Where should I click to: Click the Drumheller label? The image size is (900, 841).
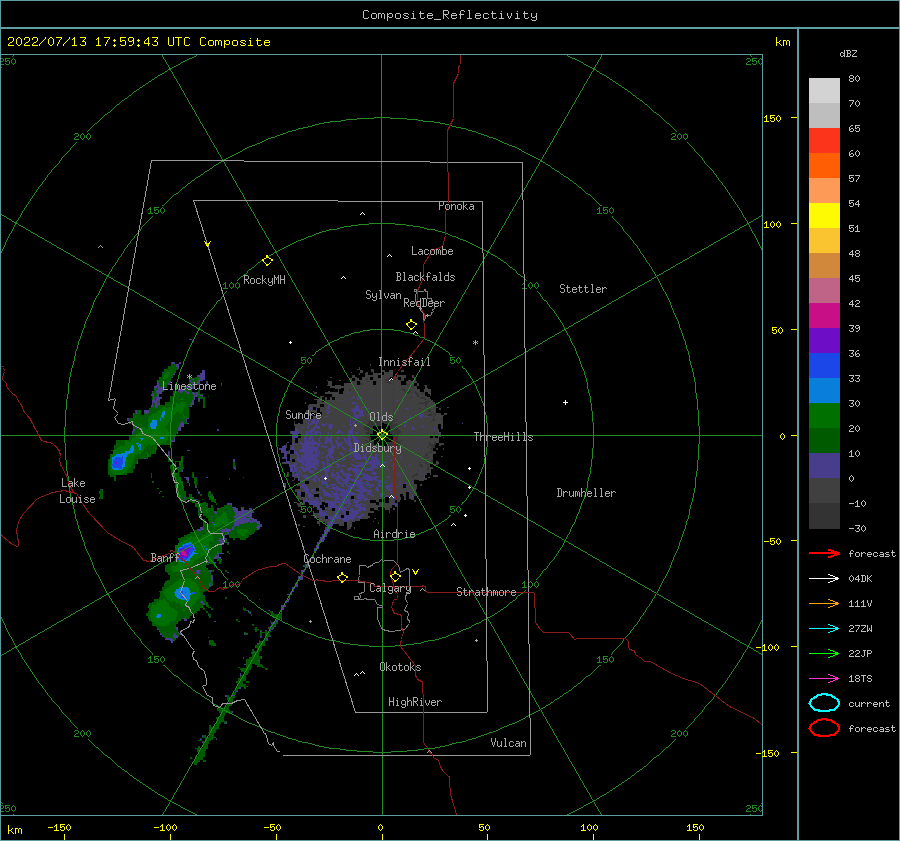pos(586,493)
